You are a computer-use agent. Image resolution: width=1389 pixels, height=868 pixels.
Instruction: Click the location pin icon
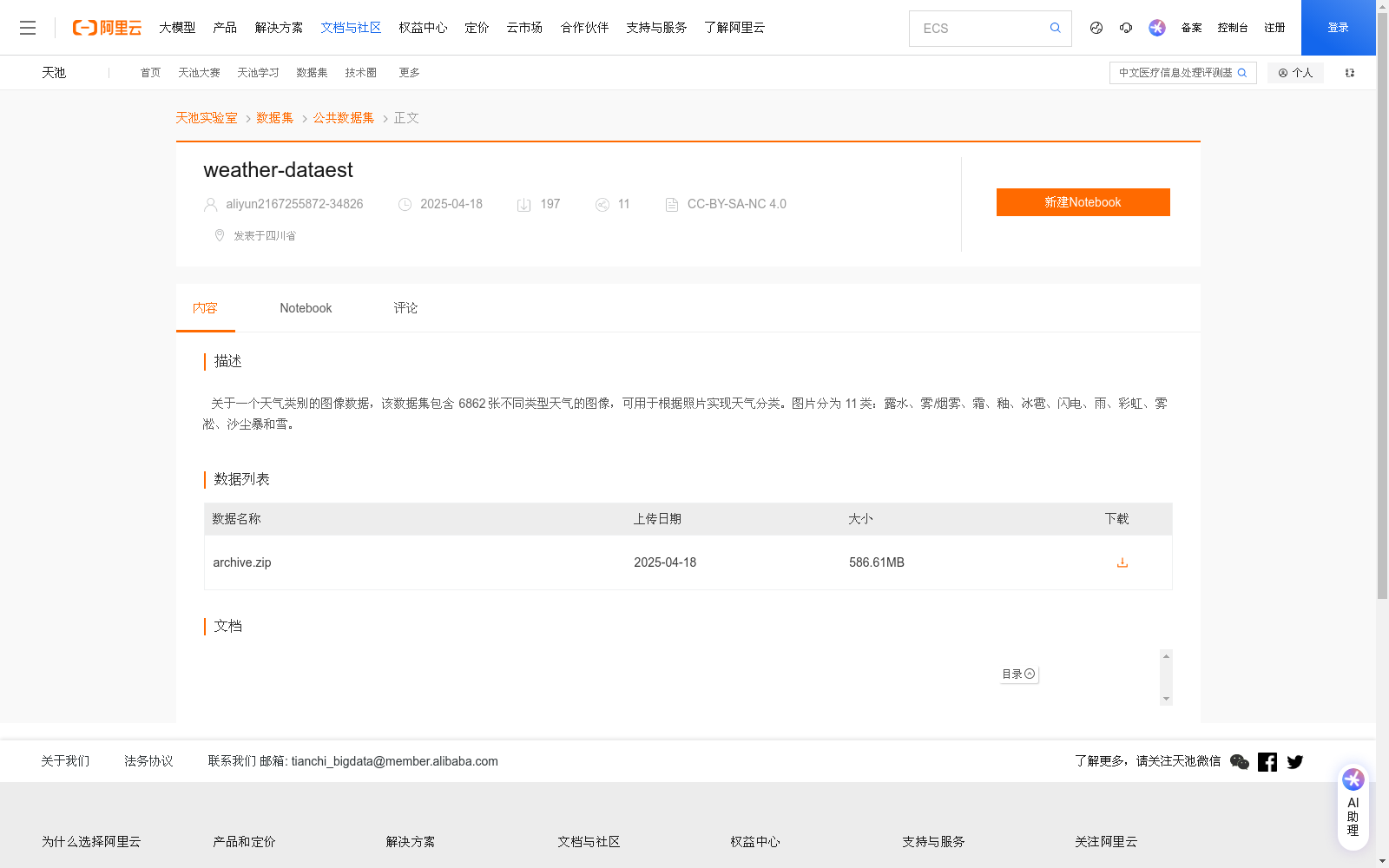(220, 235)
